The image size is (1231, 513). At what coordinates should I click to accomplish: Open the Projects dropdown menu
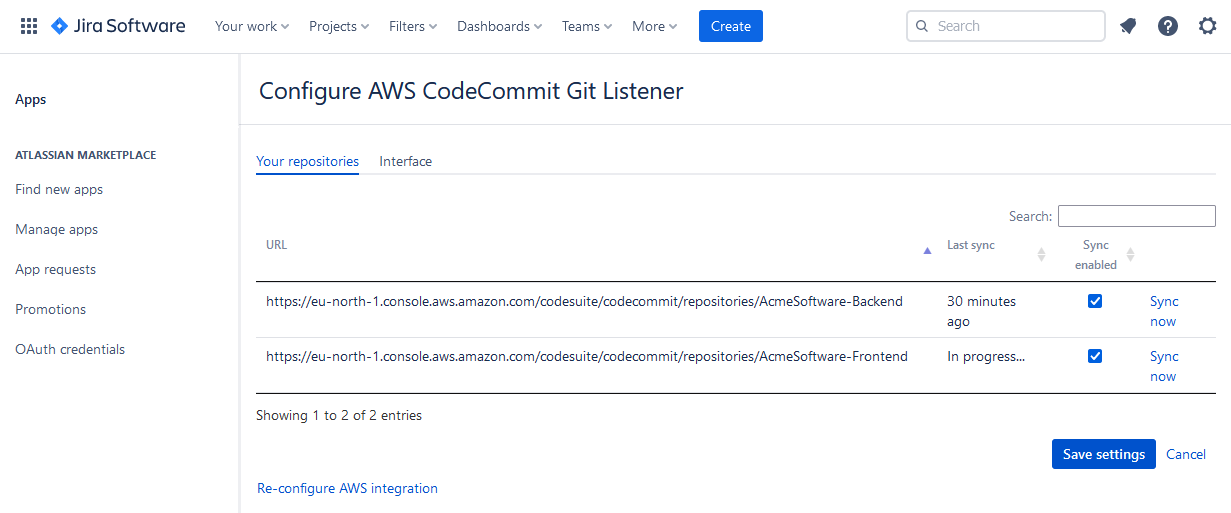(339, 26)
